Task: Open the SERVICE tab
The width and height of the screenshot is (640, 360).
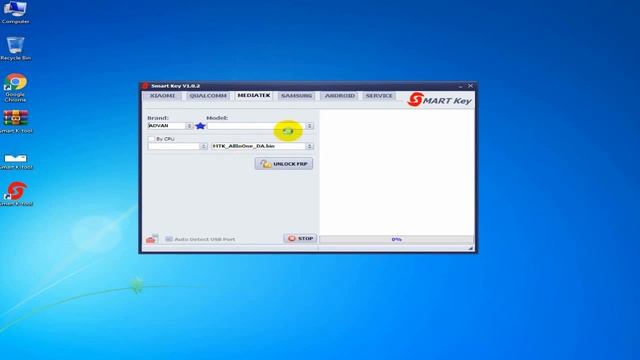Action: pos(379,96)
